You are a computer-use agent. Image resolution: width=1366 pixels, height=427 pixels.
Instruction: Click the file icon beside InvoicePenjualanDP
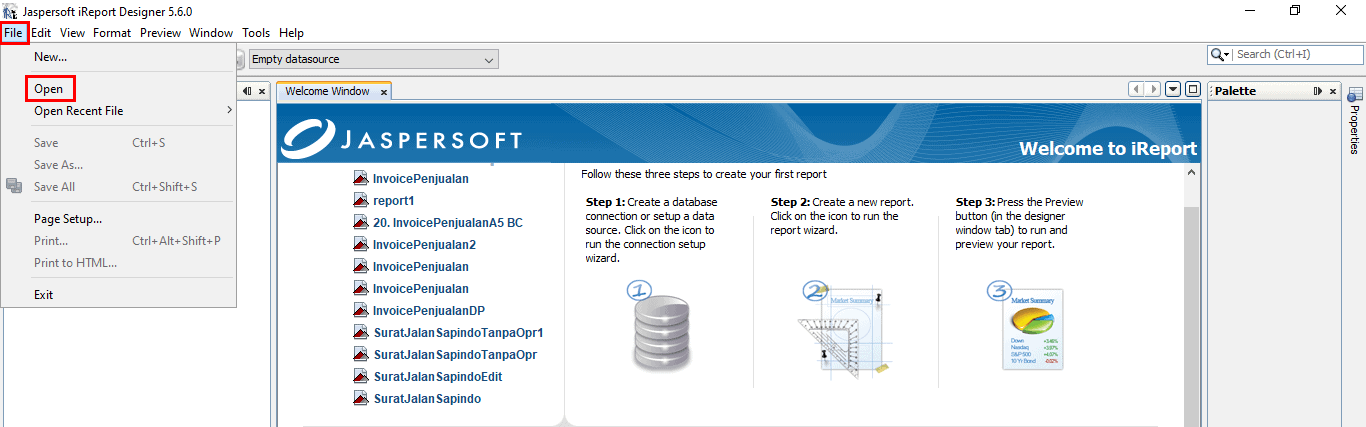[x=361, y=311]
